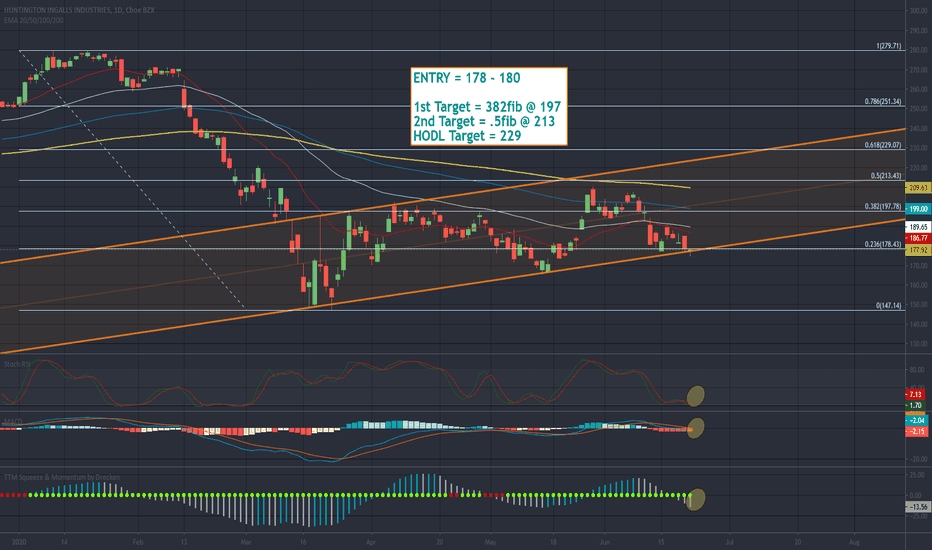Click the 13 date label on the time axis
This screenshot has height=550, width=932.
(184, 542)
